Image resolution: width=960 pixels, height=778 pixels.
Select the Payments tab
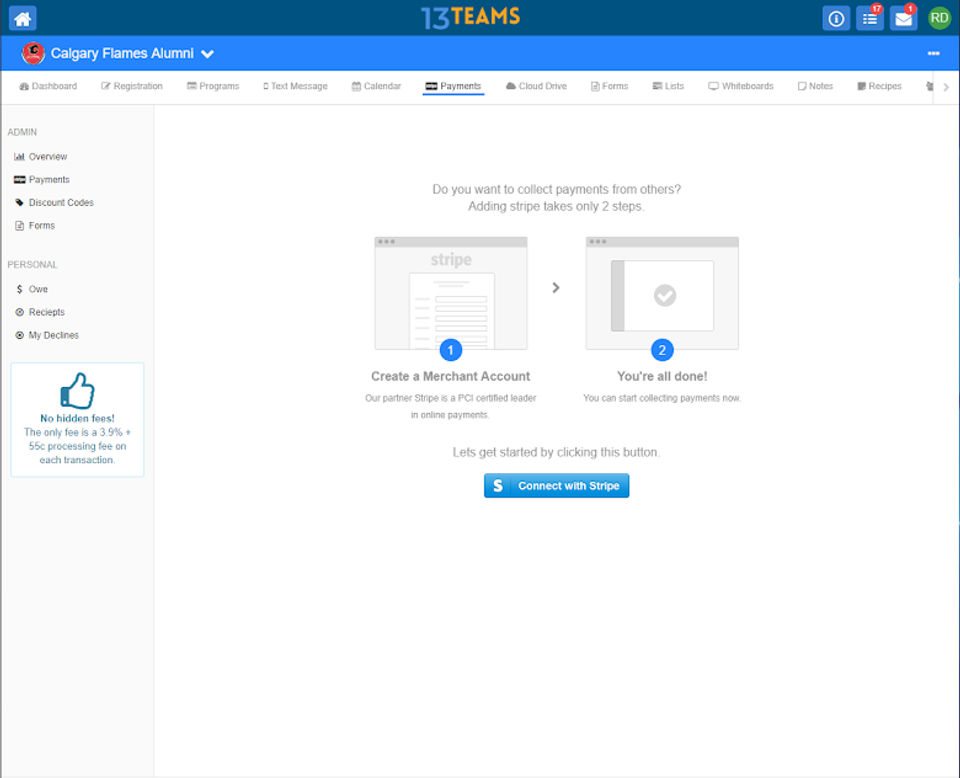coord(453,86)
